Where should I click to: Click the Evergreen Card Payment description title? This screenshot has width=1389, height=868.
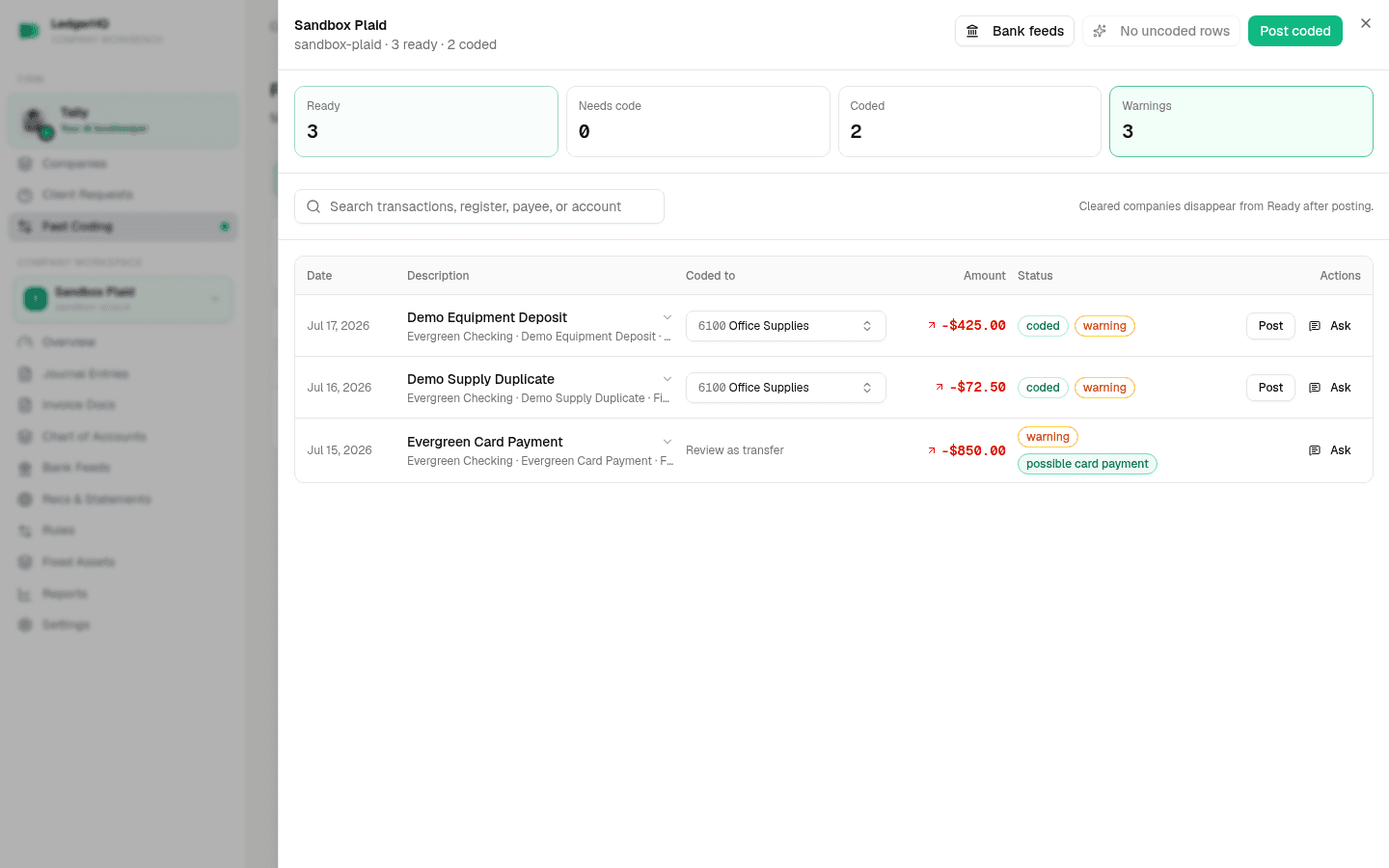(485, 442)
